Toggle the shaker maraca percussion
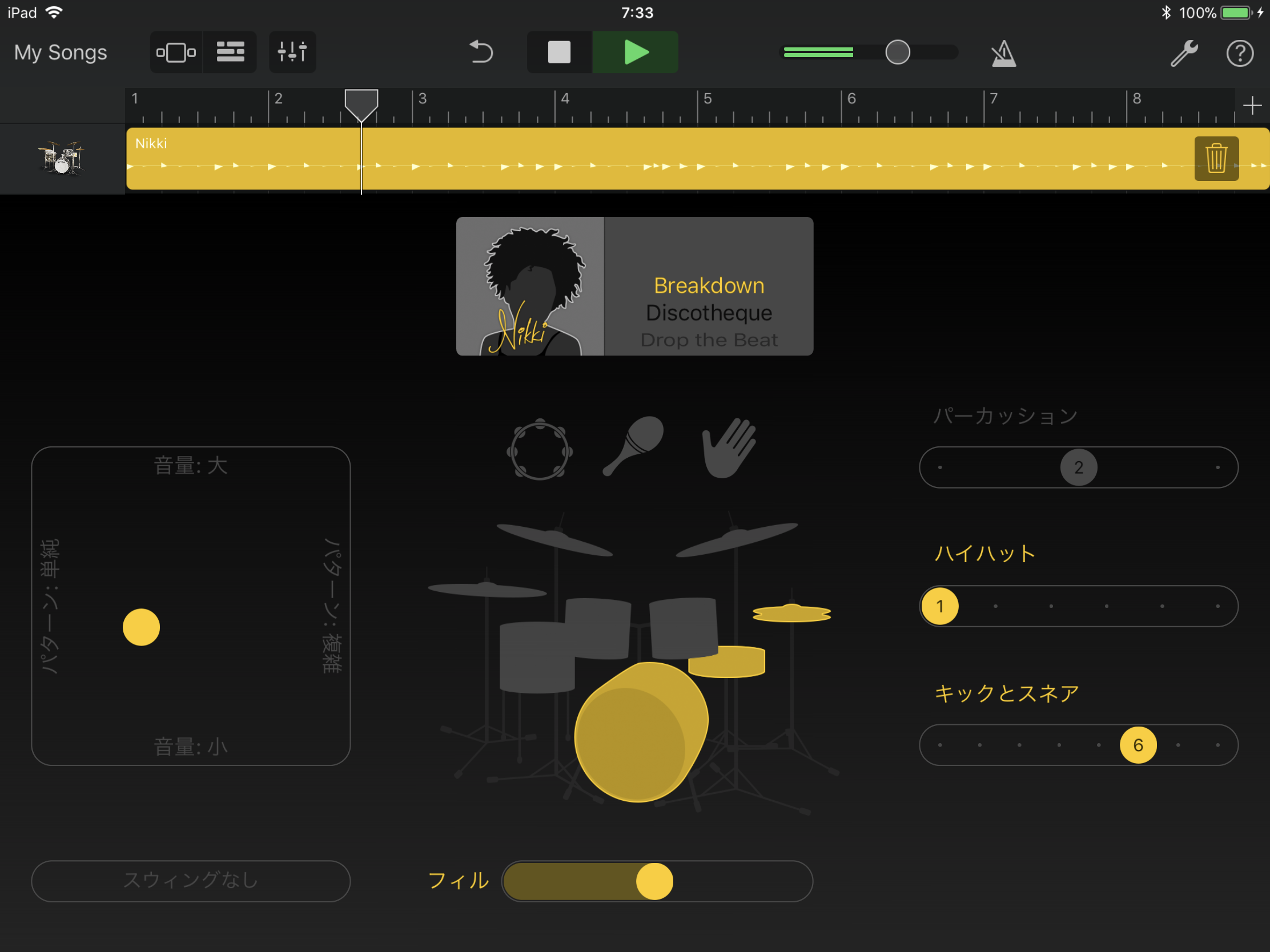1270x952 pixels. 633,446
